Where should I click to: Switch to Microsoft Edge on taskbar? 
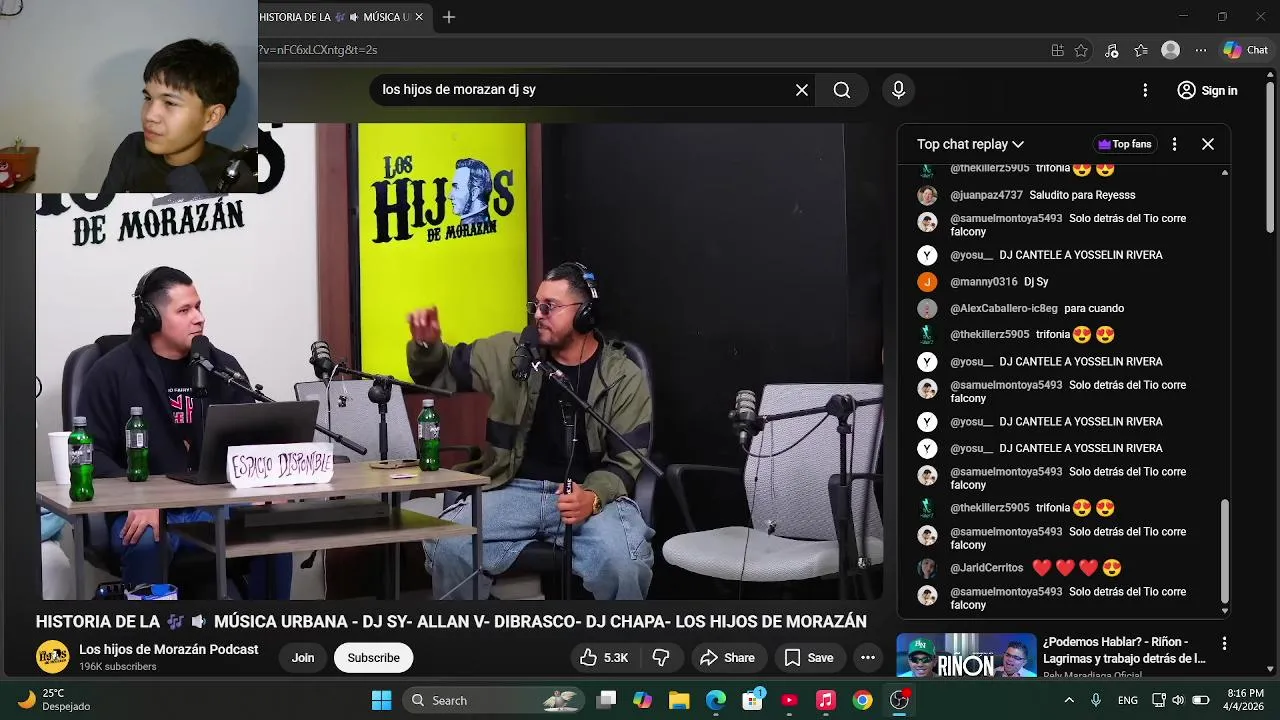pyautogui.click(x=716, y=700)
